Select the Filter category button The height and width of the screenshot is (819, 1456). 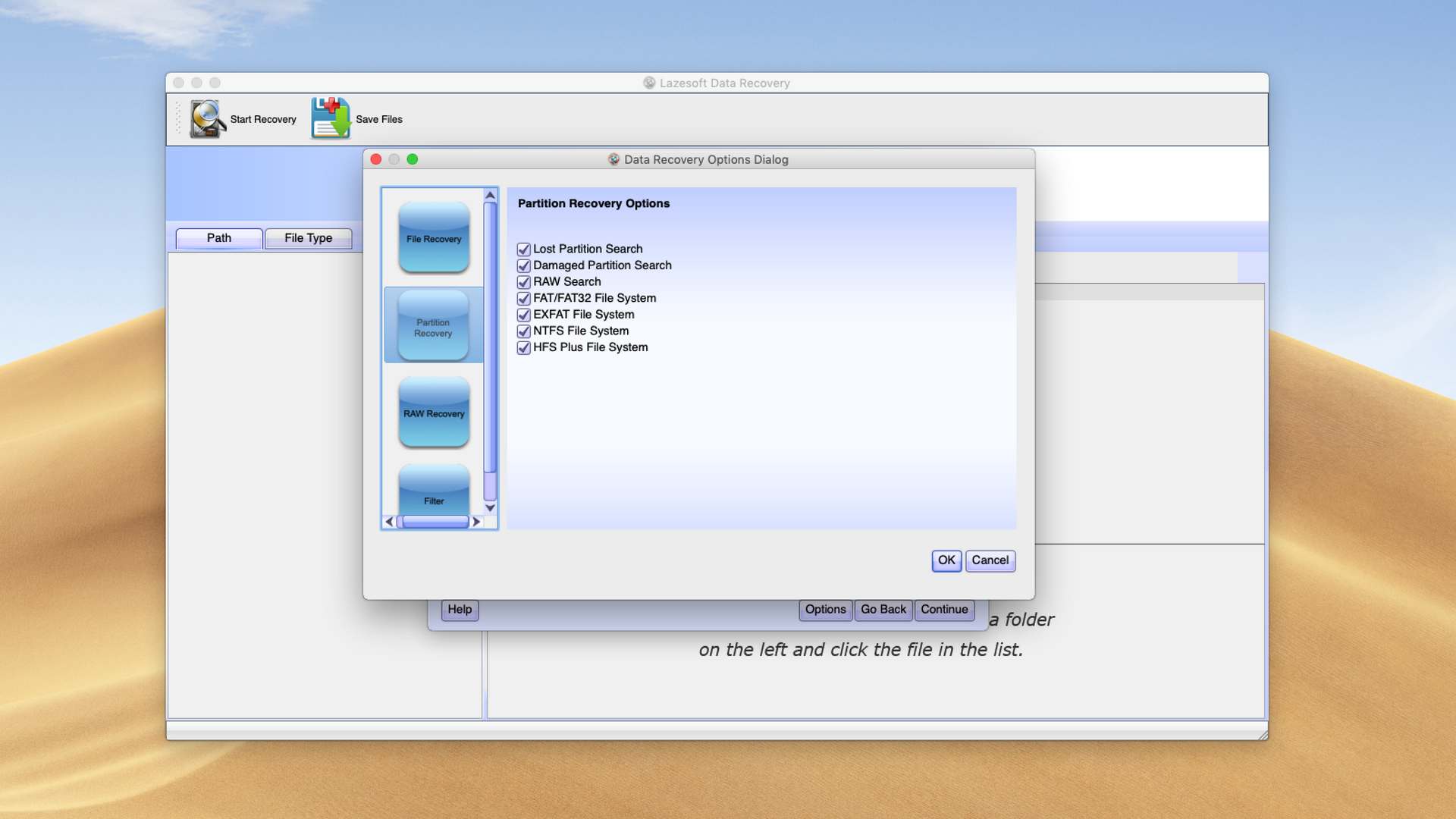(x=434, y=490)
